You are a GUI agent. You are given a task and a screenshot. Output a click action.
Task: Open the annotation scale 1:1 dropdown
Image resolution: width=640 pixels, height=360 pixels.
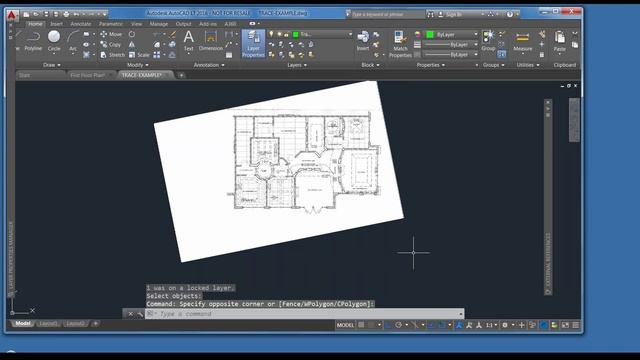(x=491, y=325)
